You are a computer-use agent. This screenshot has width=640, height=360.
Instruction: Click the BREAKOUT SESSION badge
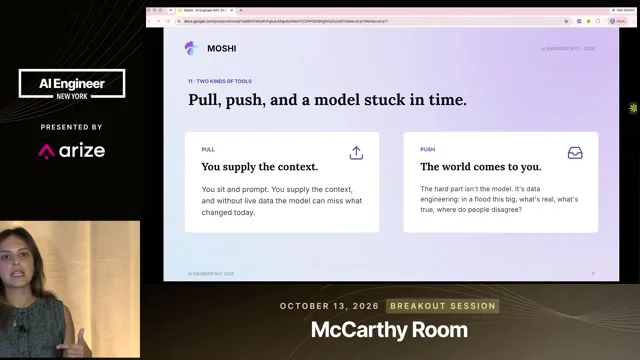[442, 306]
